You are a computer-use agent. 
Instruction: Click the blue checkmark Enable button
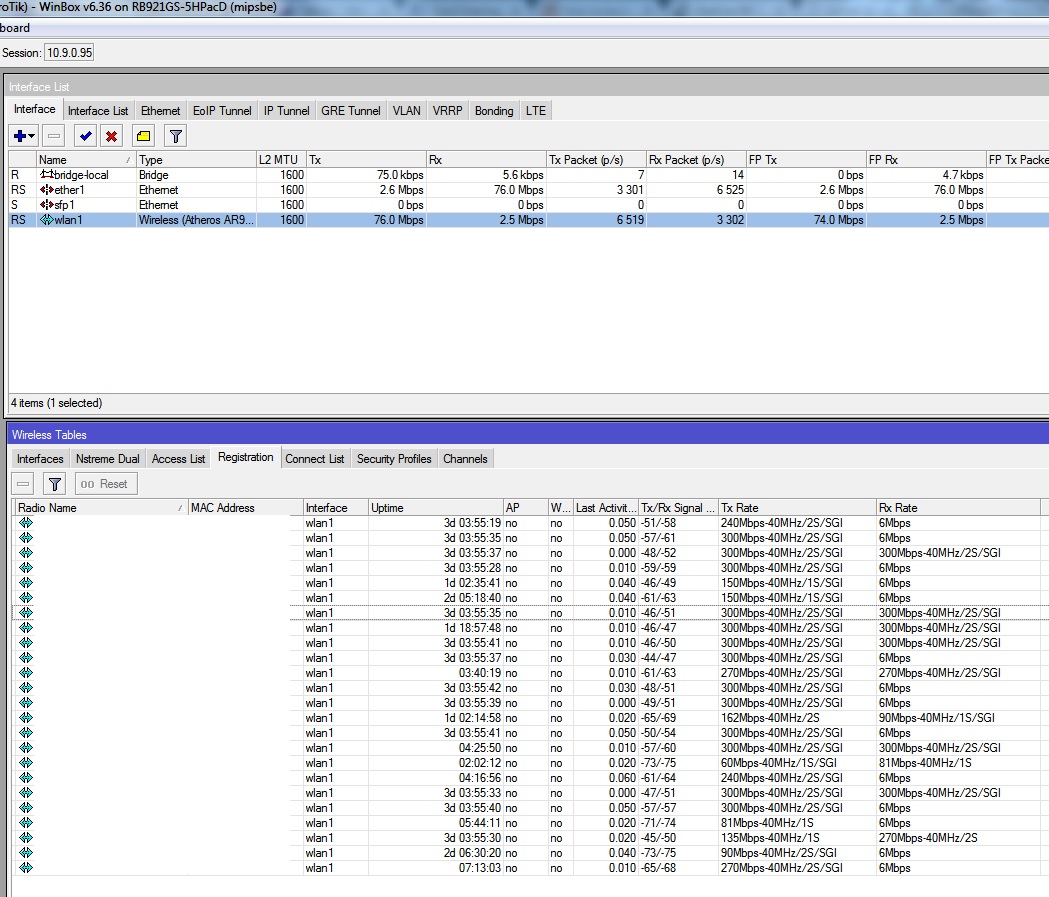click(85, 136)
